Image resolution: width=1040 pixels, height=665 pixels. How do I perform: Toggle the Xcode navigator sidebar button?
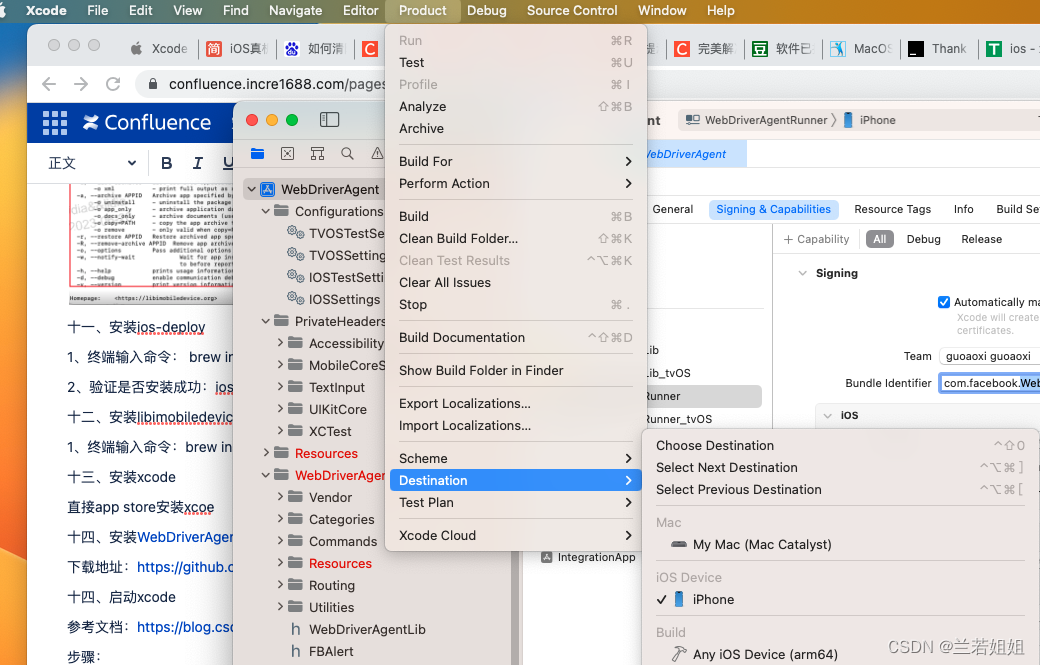[x=329, y=119]
